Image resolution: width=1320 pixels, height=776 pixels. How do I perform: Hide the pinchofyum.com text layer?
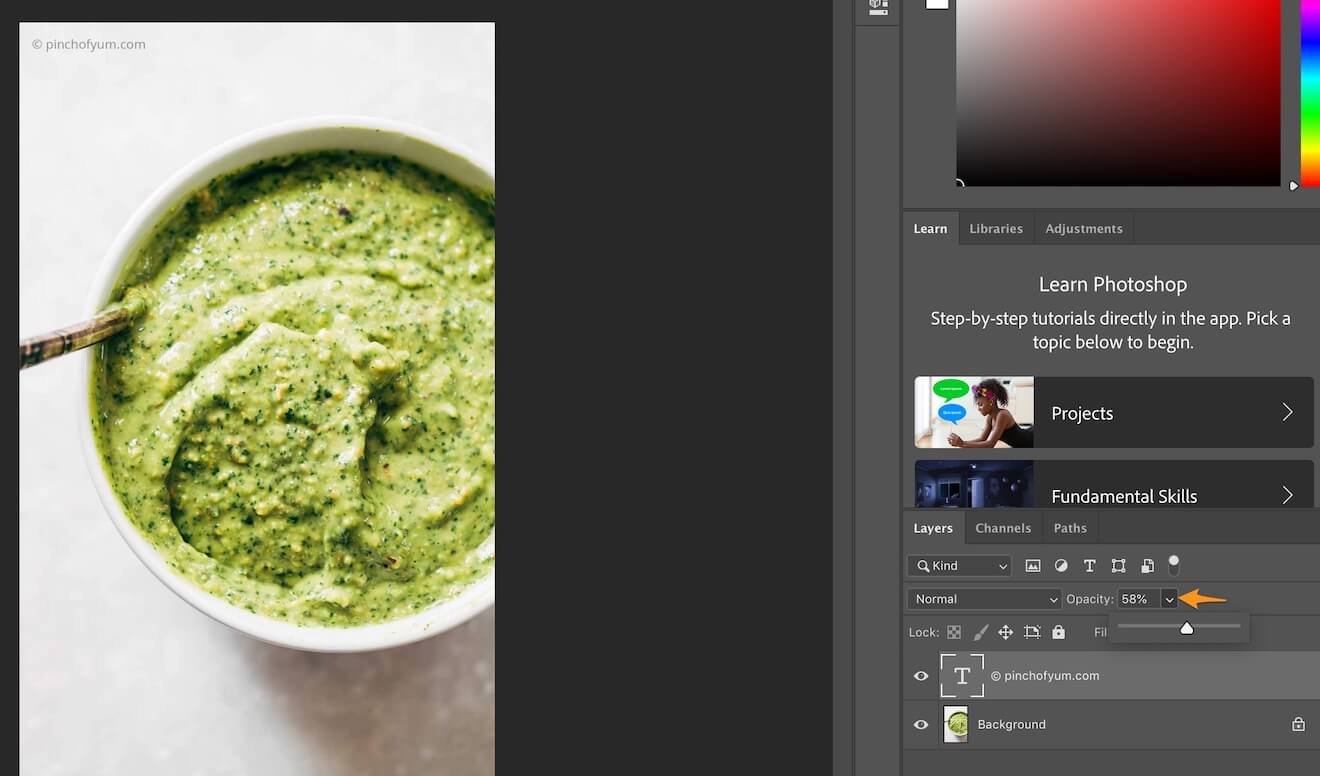(x=921, y=675)
